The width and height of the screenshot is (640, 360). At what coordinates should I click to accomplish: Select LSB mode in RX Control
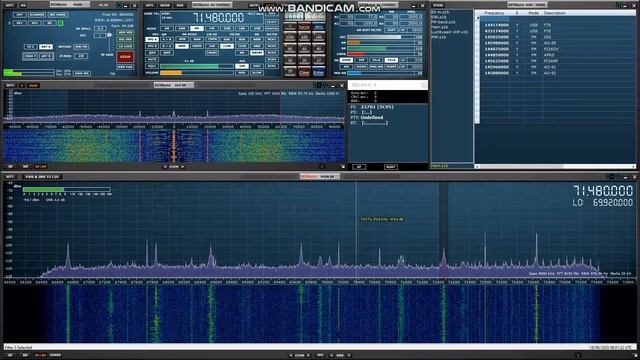pyautogui.click(x=242, y=29)
